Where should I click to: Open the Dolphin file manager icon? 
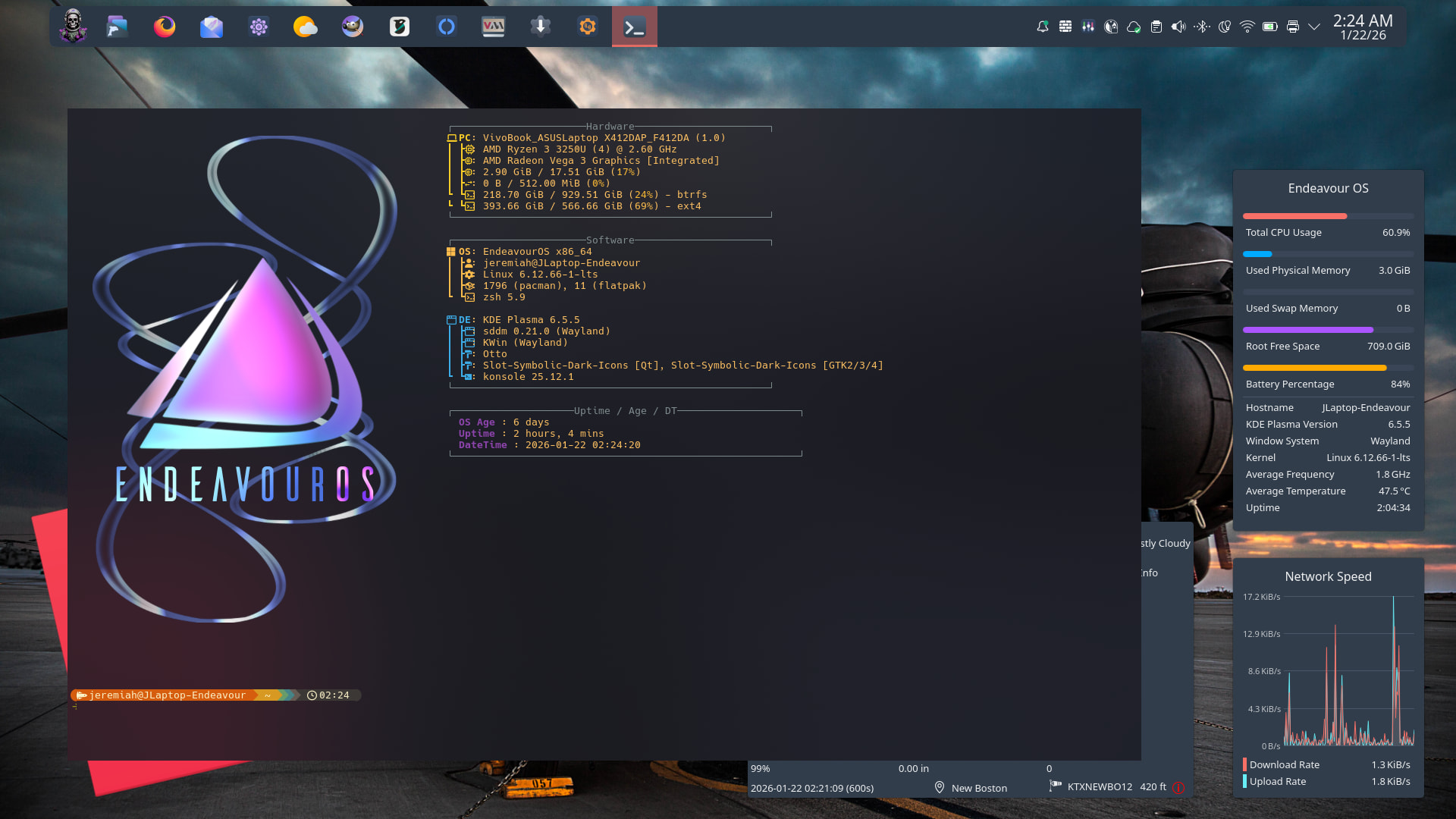(x=118, y=27)
